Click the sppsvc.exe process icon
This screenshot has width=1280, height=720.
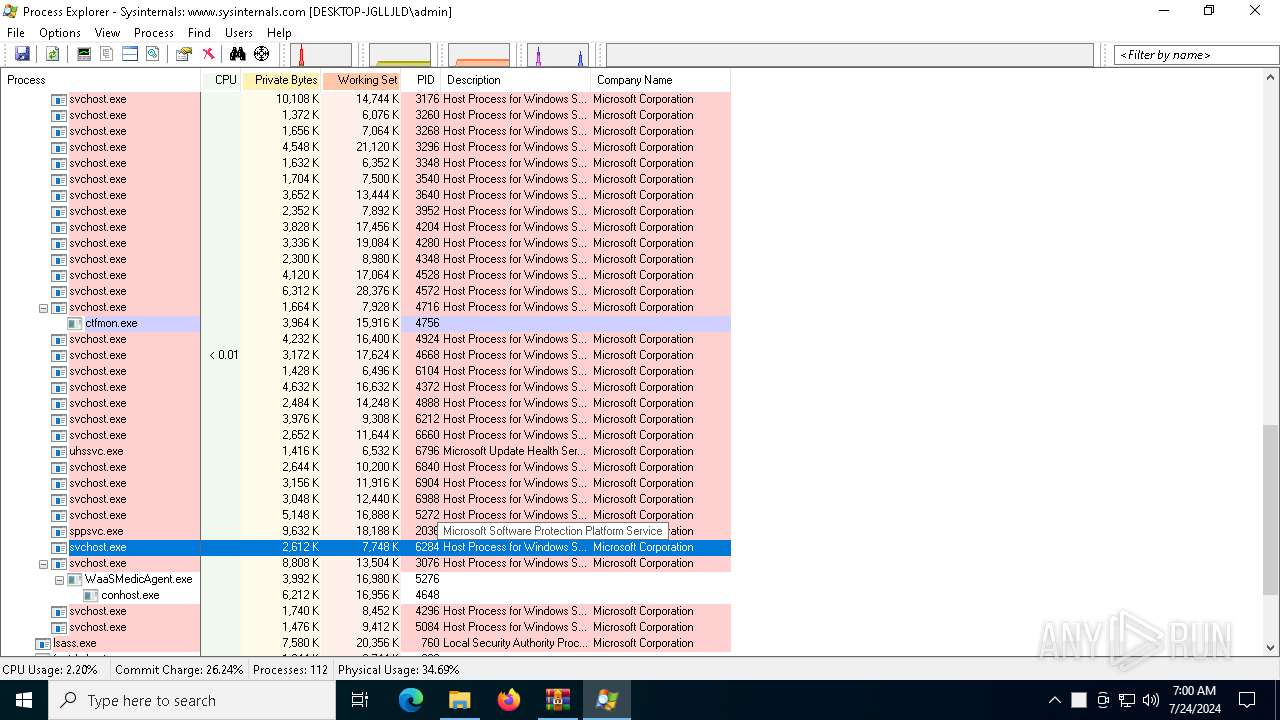pos(59,532)
